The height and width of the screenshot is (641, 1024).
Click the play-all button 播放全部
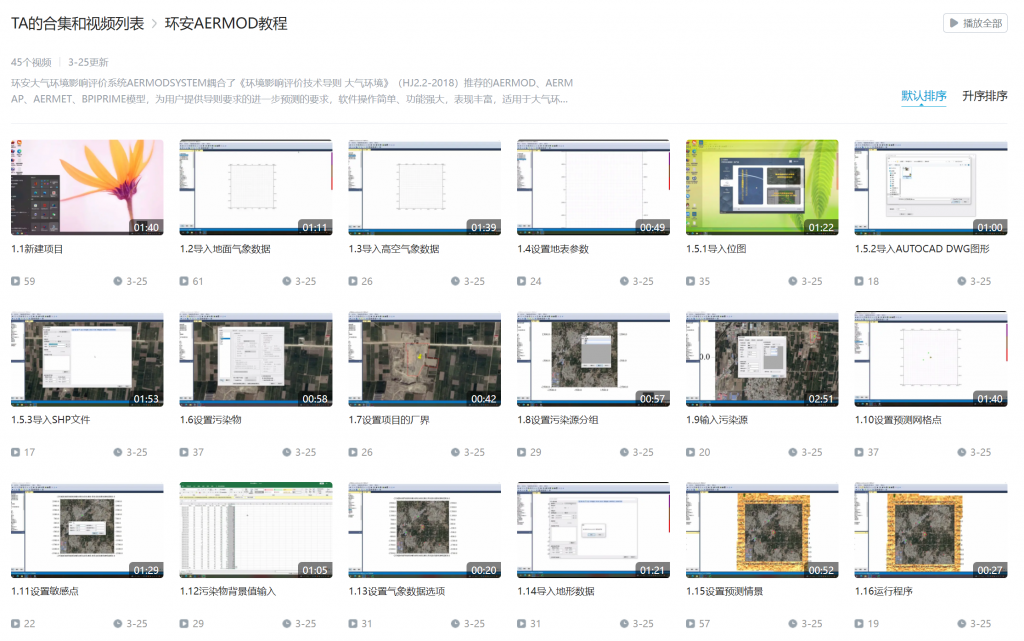click(x=974, y=23)
